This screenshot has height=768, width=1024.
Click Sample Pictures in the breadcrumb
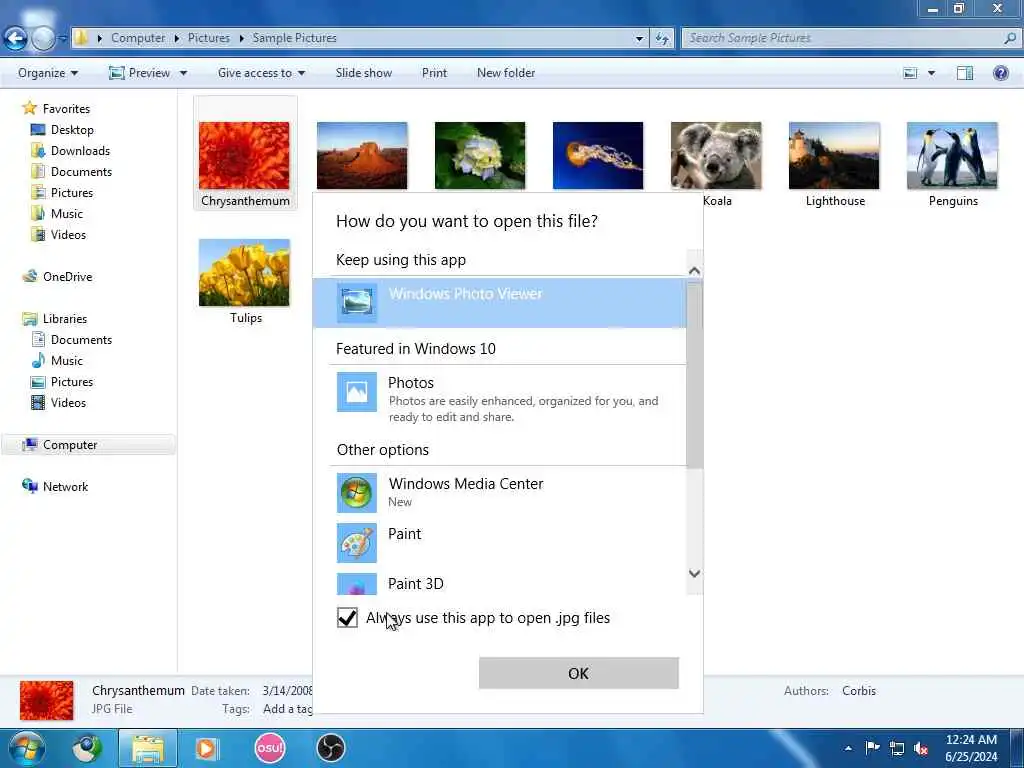pyautogui.click(x=295, y=38)
